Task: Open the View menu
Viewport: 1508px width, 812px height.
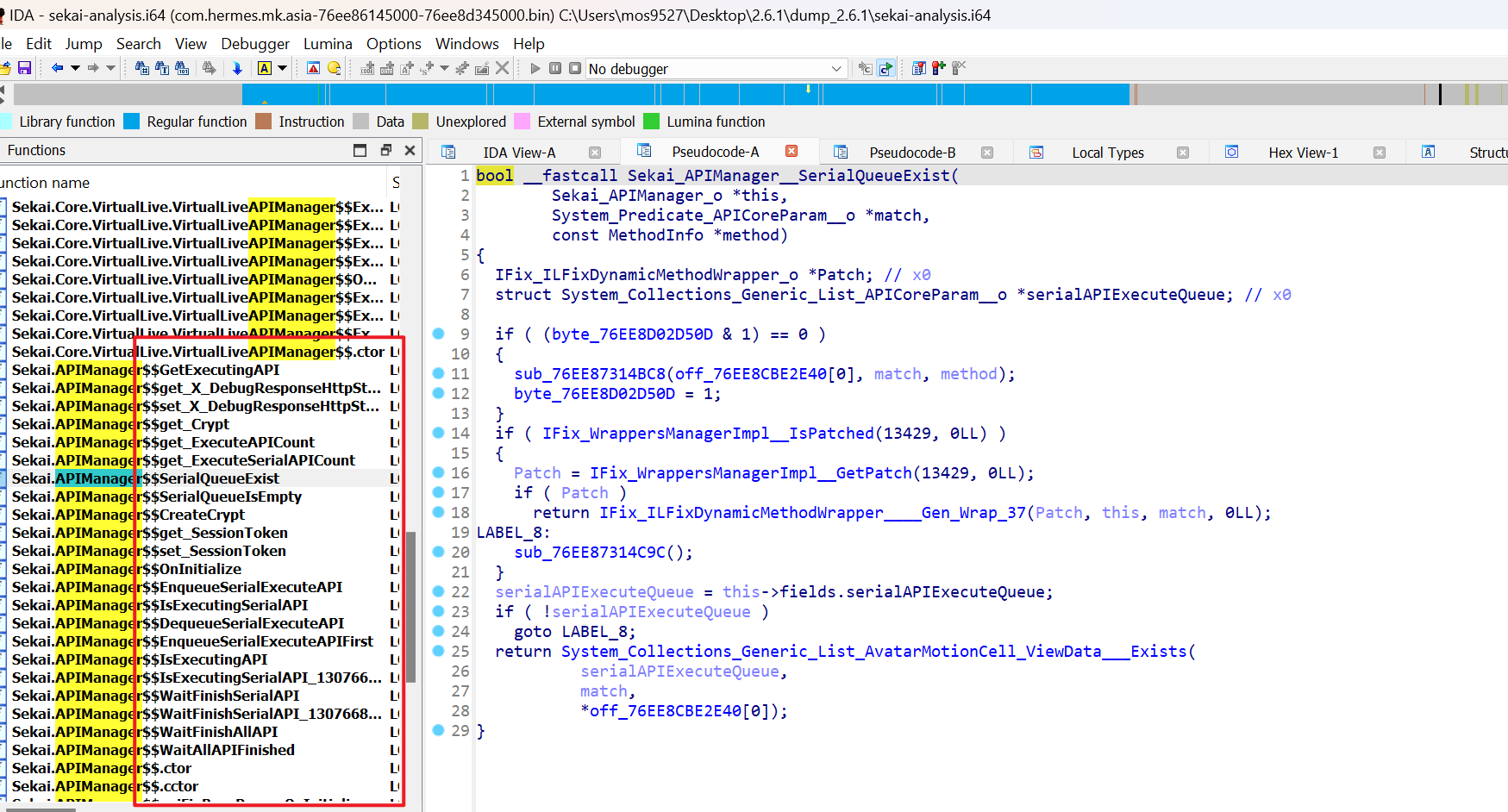Action: tap(191, 43)
